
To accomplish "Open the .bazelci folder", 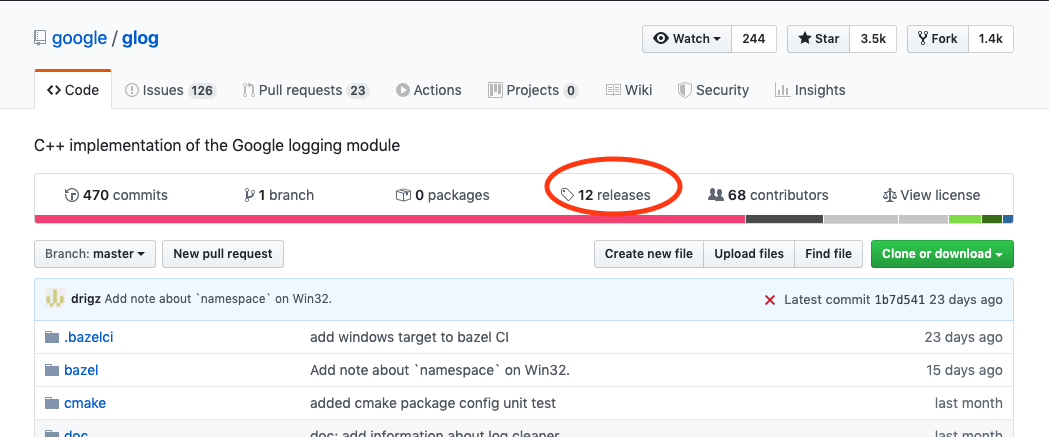I will [x=88, y=337].
